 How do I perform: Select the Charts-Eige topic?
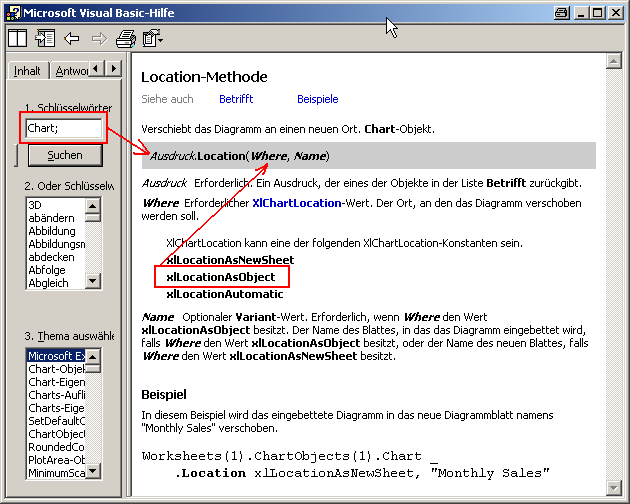pos(55,408)
